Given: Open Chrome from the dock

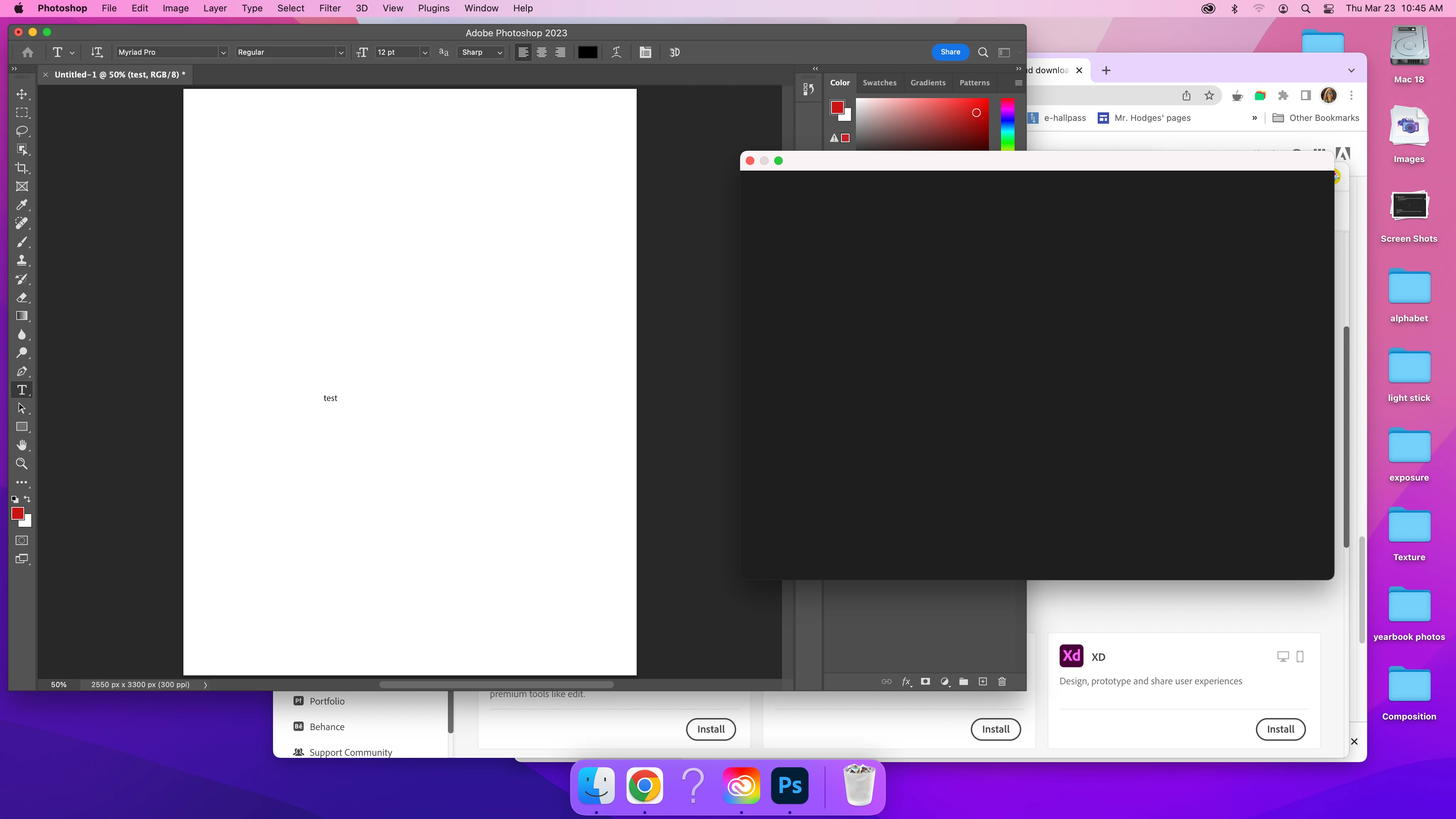Looking at the screenshot, I should click(644, 786).
